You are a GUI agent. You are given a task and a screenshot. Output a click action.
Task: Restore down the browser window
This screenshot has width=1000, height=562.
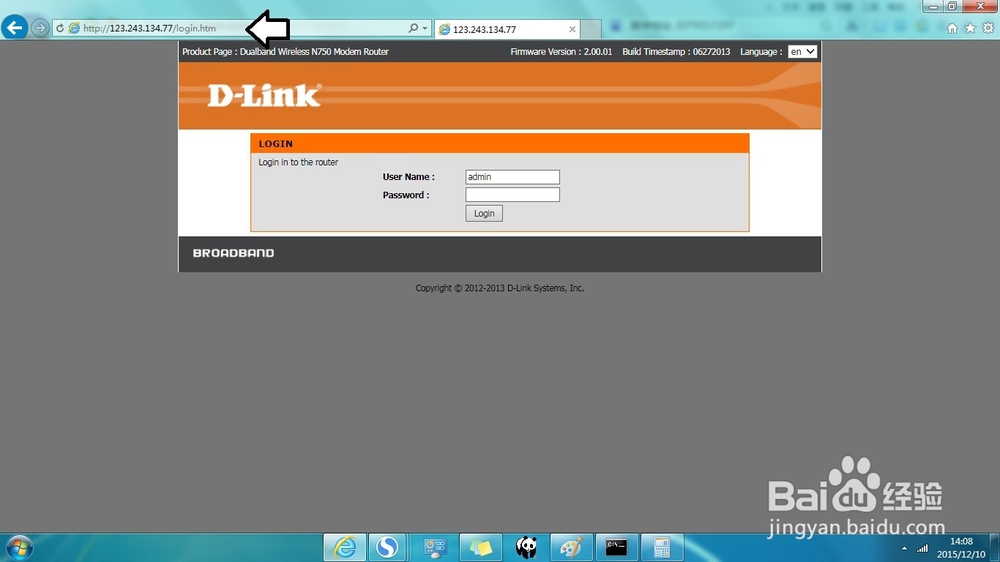click(952, 6)
